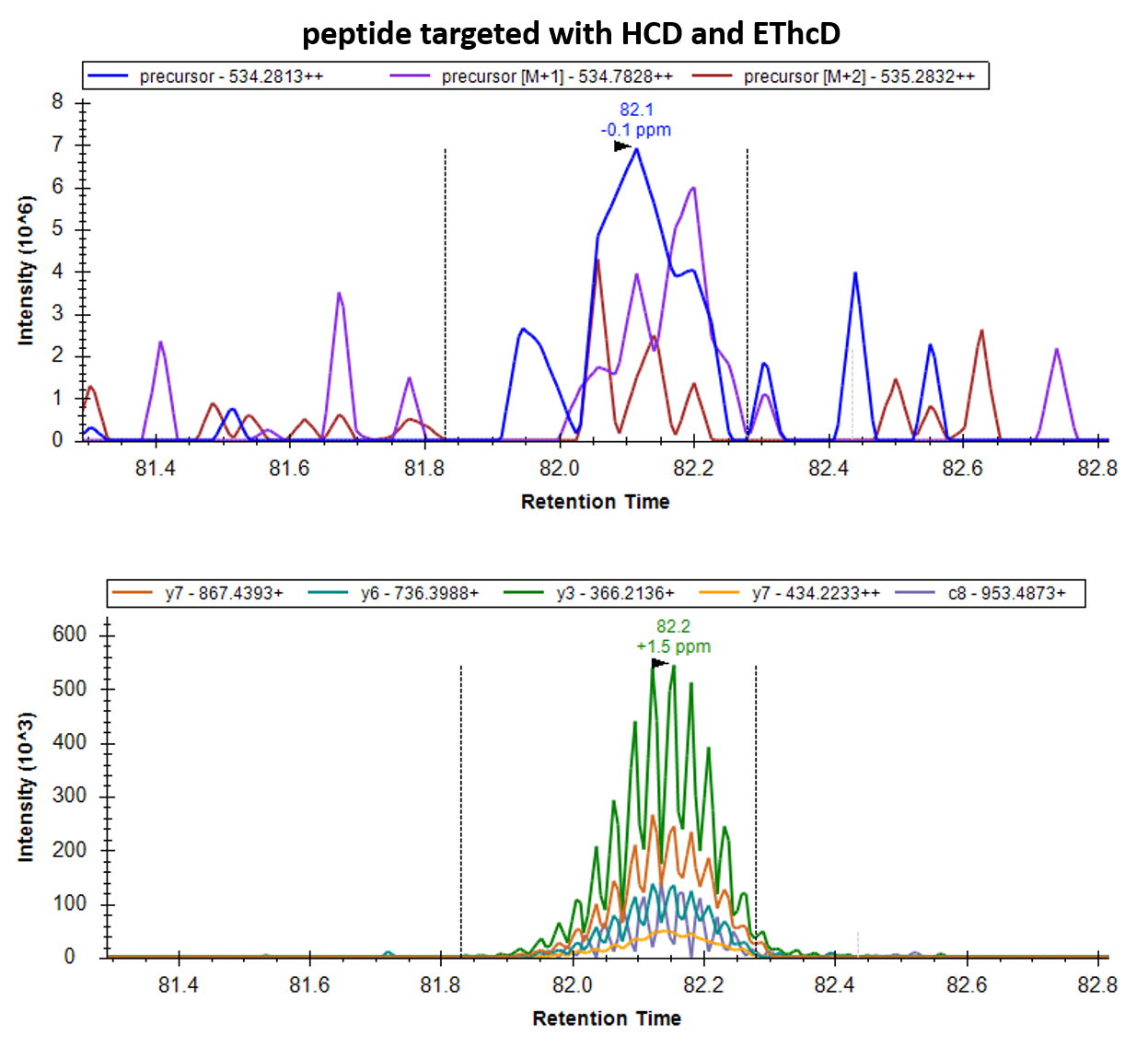
Task: Click the 82.2 +1.5 ppm peak annotation
Action: (673, 636)
